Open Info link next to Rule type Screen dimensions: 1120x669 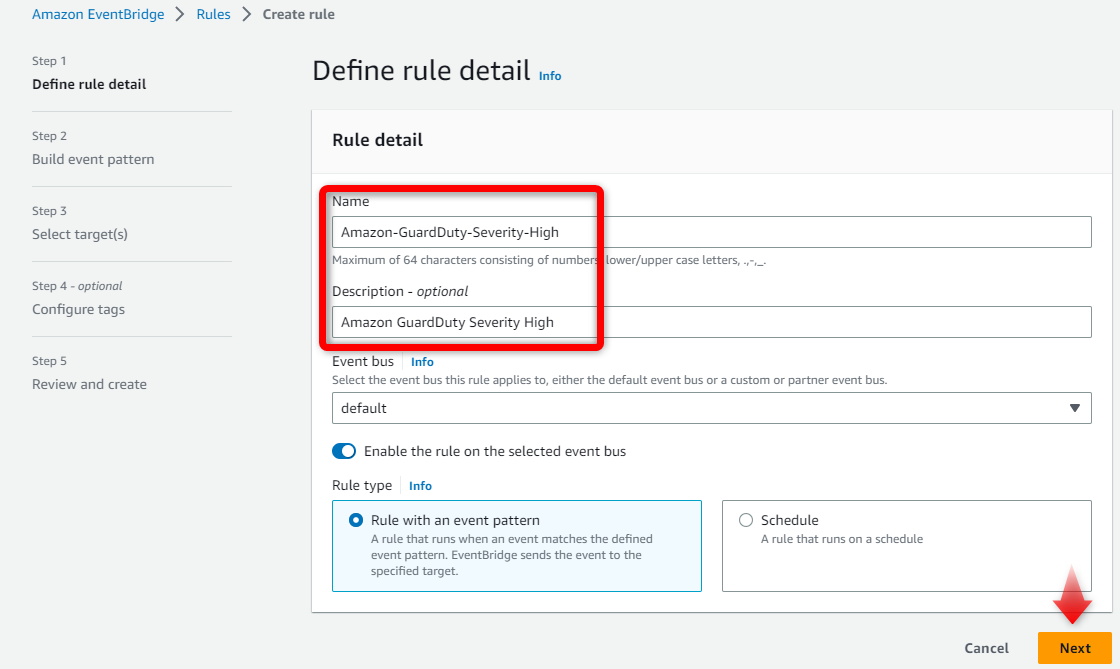420,486
